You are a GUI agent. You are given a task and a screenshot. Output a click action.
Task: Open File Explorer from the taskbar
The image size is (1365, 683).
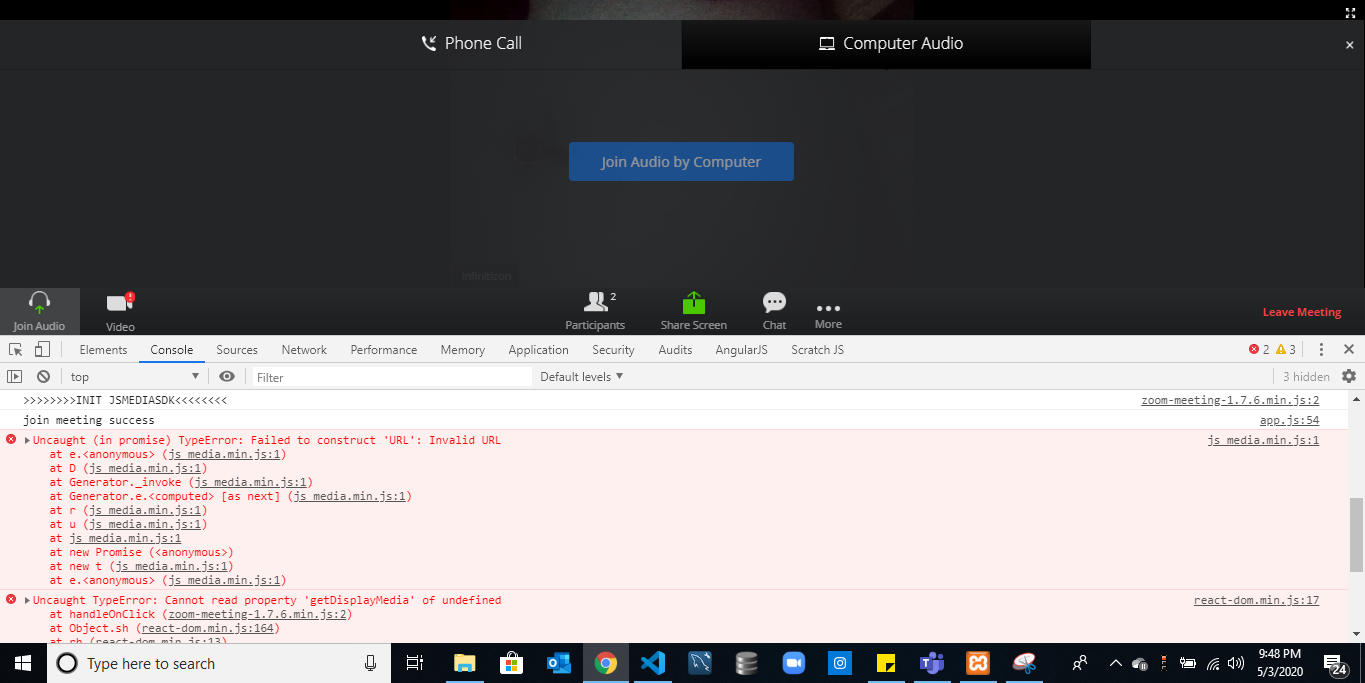[464, 663]
